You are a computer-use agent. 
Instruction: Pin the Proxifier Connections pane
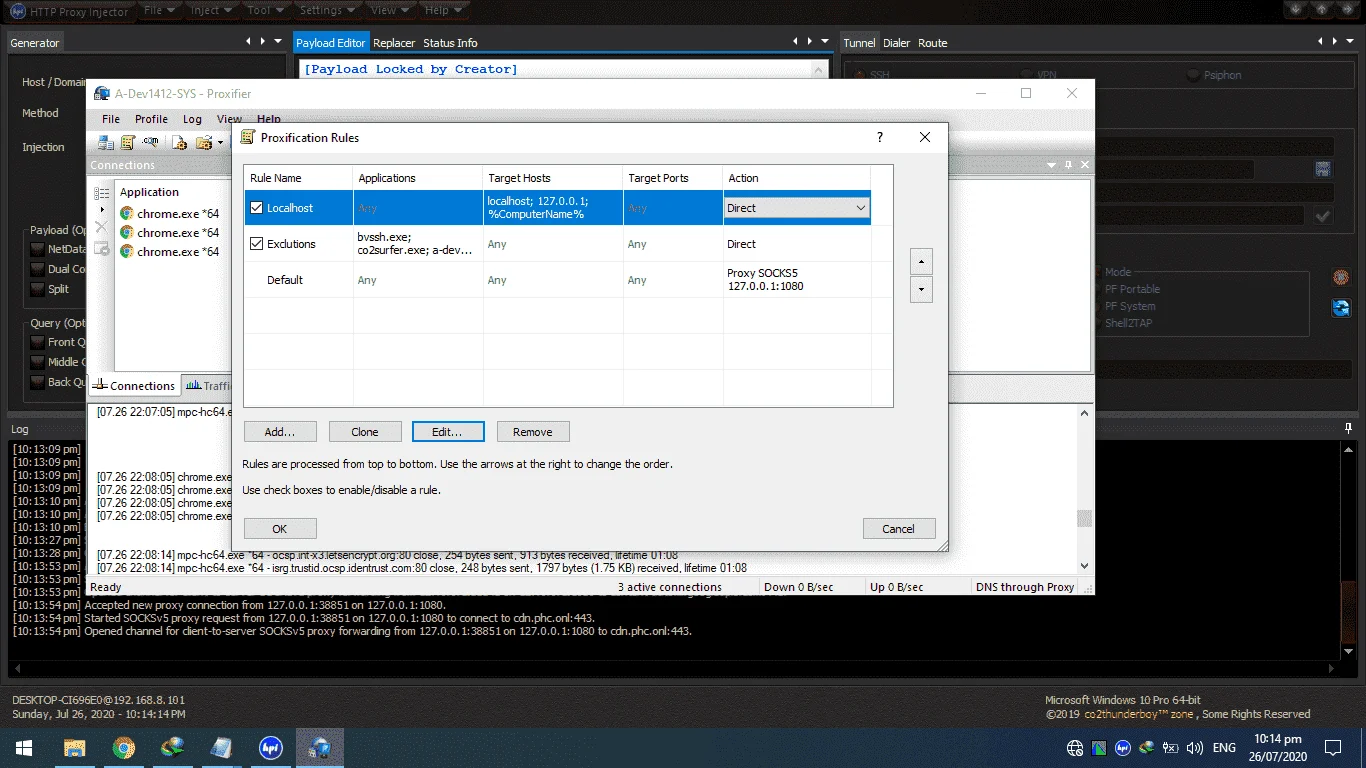click(1067, 165)
